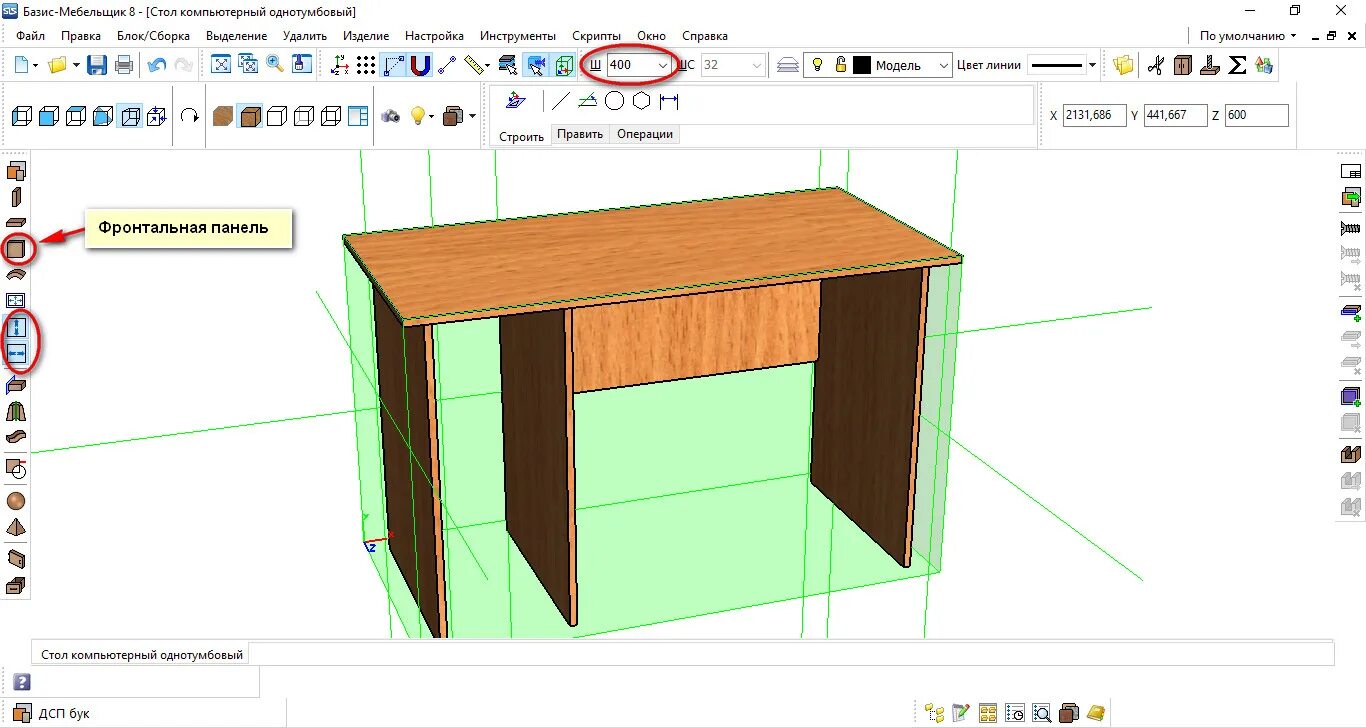Screen dimensions: 1366x728
Task: Select the linear dimension tool
Action: tap(669, 100)
